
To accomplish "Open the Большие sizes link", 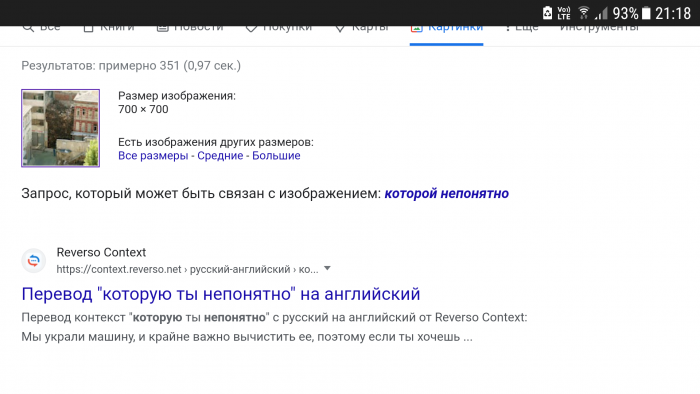I will 276,156.
